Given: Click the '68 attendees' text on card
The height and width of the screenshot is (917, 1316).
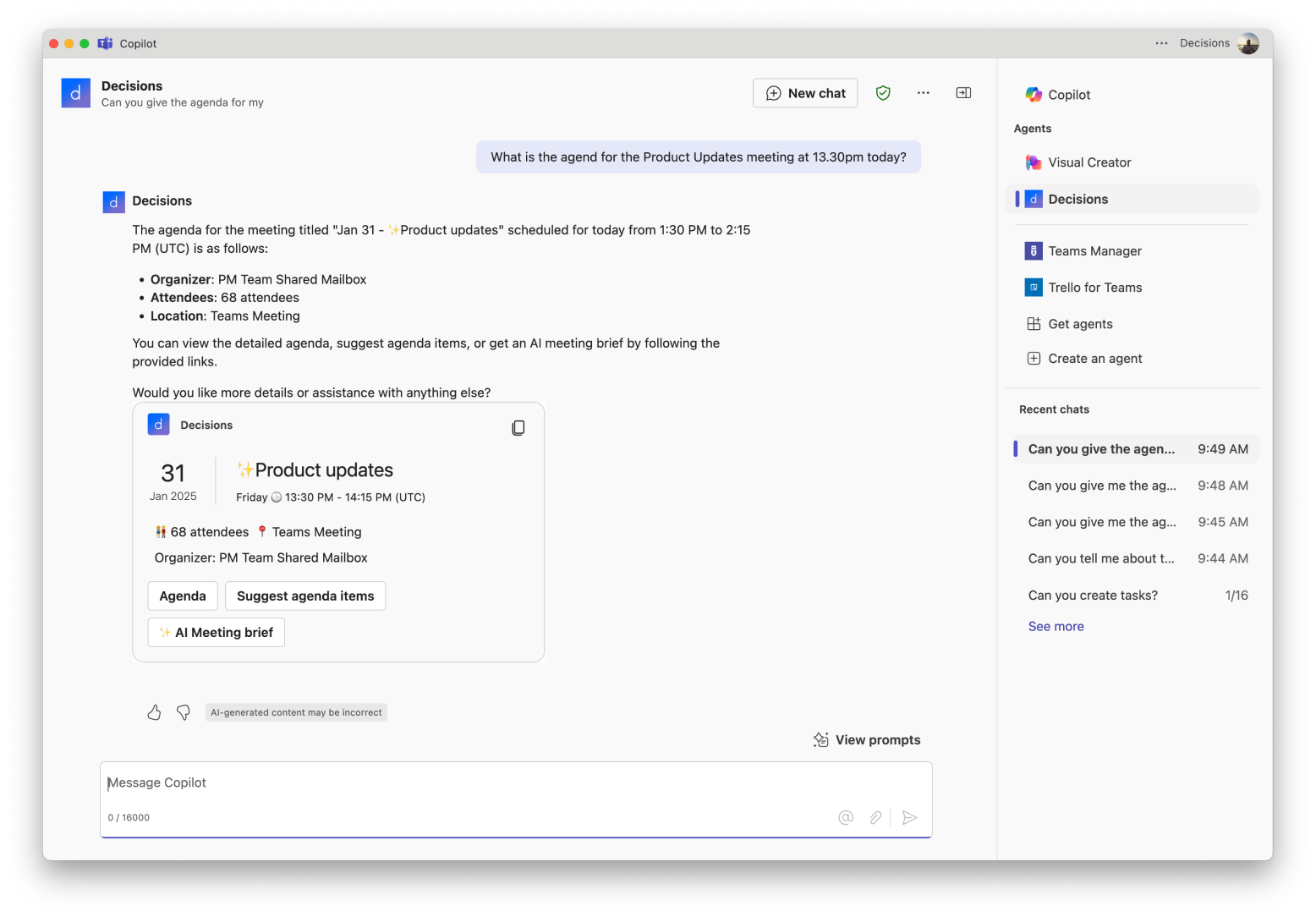Looking at the screenshot, I should pos(210,532).
